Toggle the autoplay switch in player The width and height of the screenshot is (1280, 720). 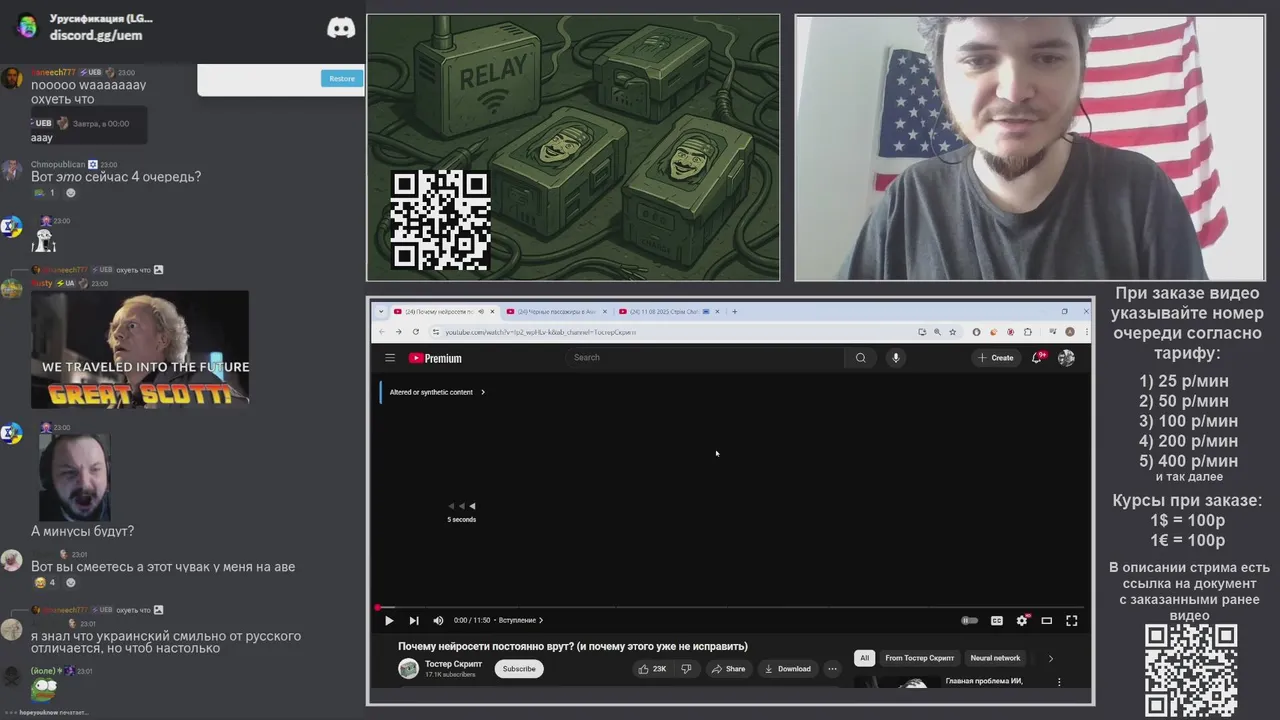point(969,621)
